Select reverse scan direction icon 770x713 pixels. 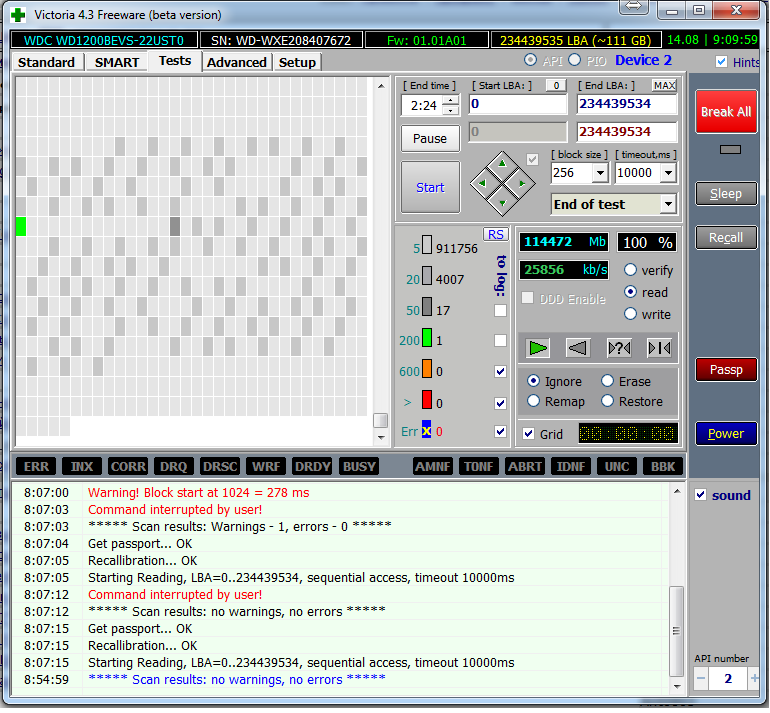(578, 348)
